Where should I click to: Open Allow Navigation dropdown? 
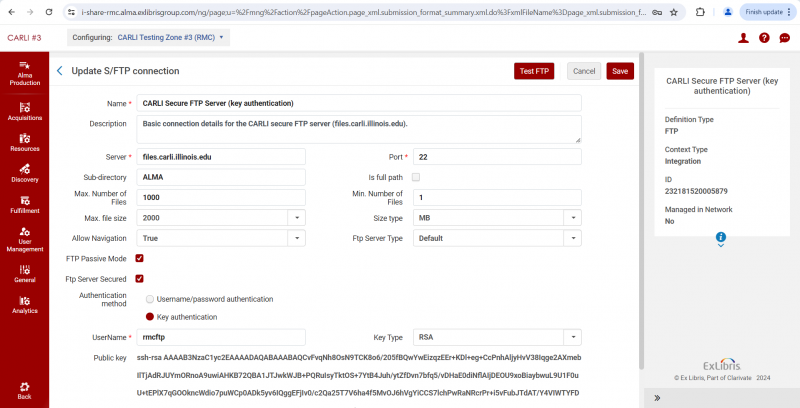point(296,238)
